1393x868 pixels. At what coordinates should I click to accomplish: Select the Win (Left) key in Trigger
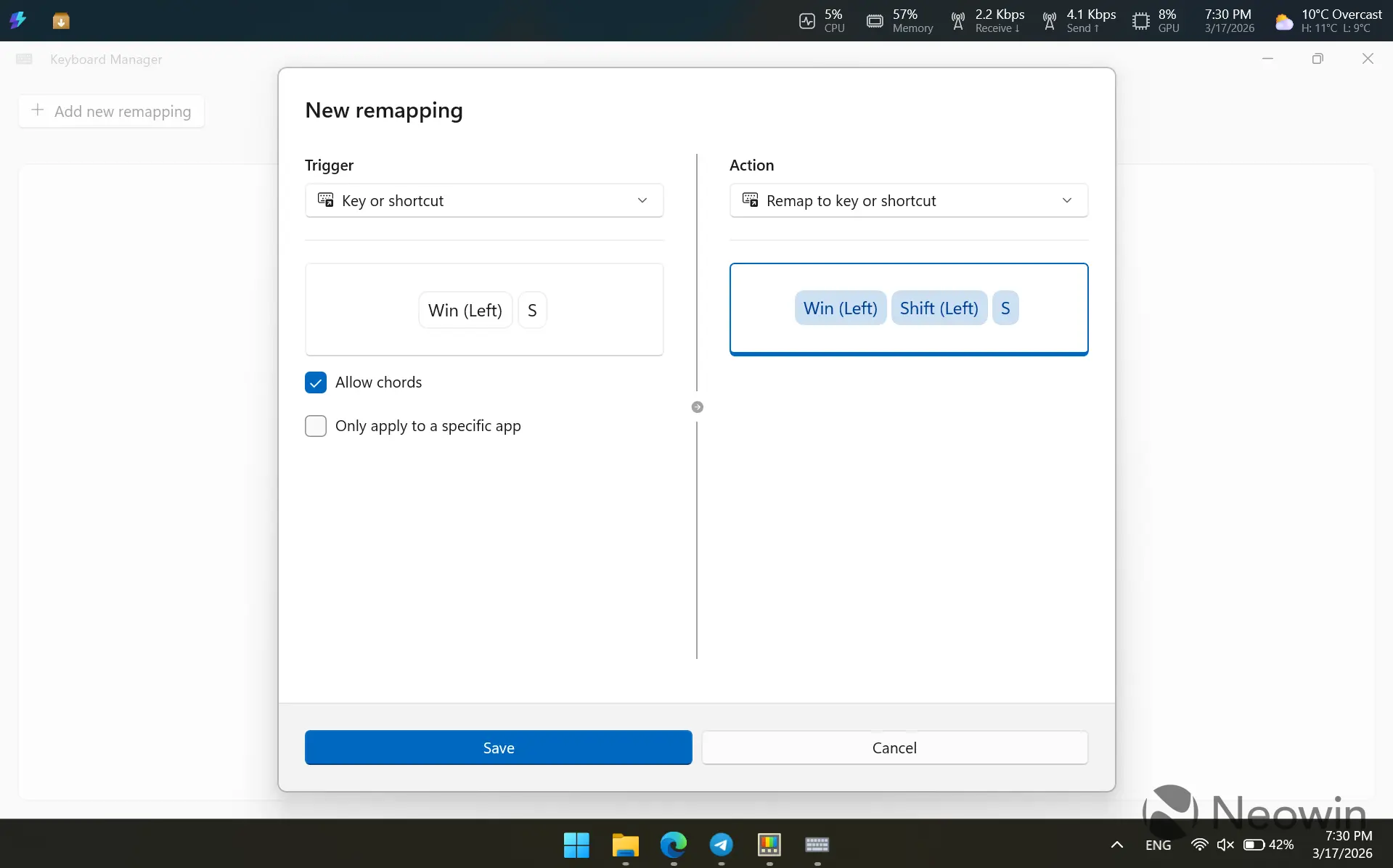tap(465, 310)
